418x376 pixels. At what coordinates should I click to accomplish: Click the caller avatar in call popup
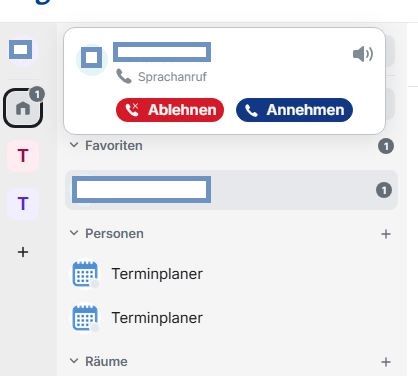pos(91,58)
